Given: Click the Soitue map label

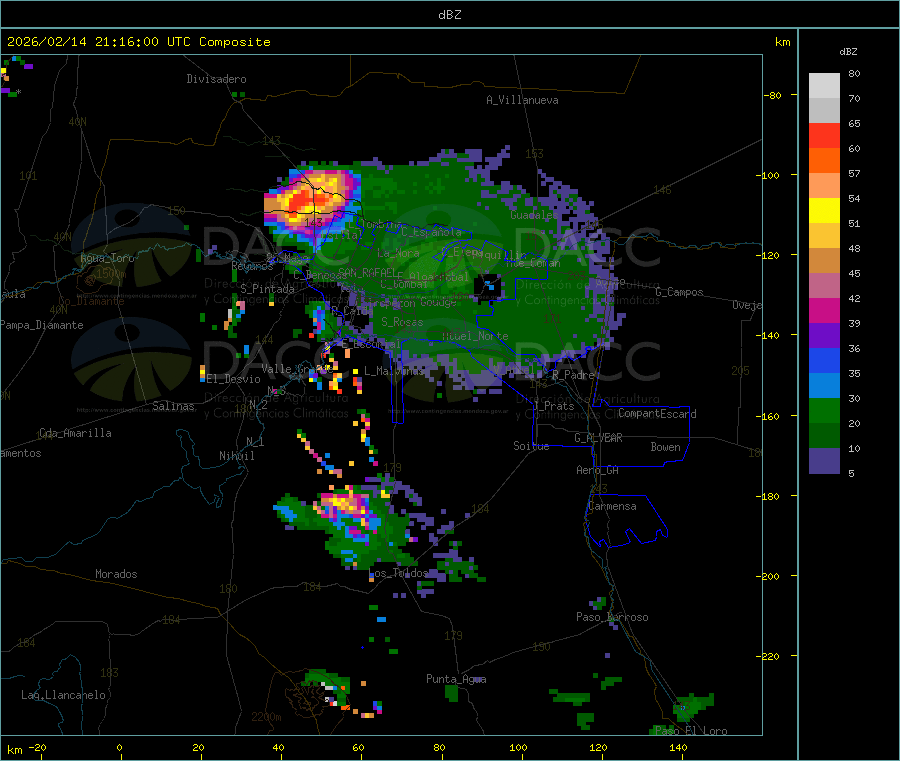Looking at the screenshot, I should tap(531, 445).
